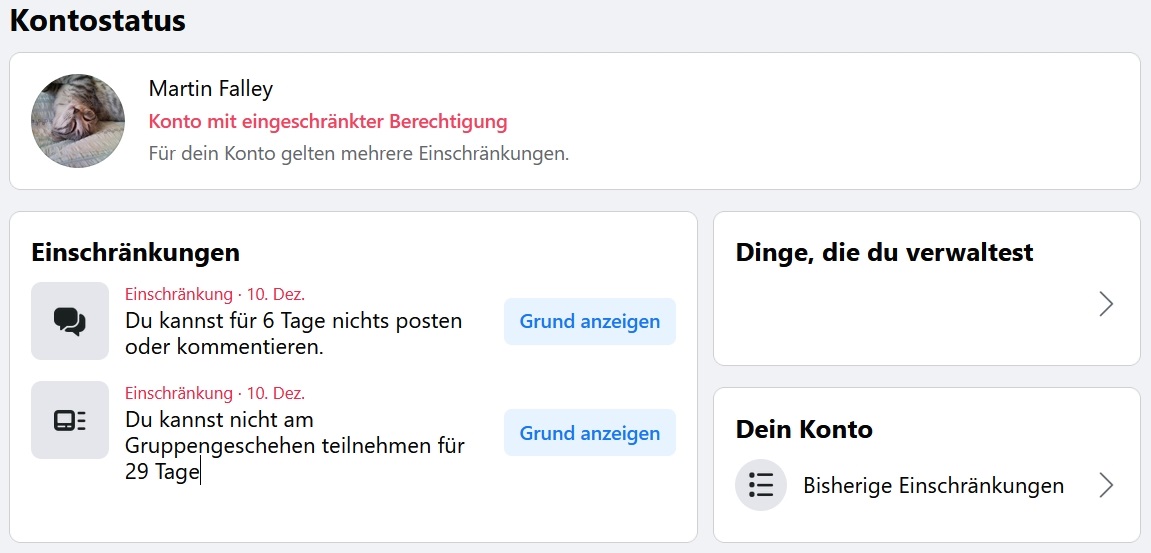This screenshot has height=553, width=1151.
Task: Expand the 'Dinge, die du verwaltest' chevron
Action: click(x=1105, y=304)
